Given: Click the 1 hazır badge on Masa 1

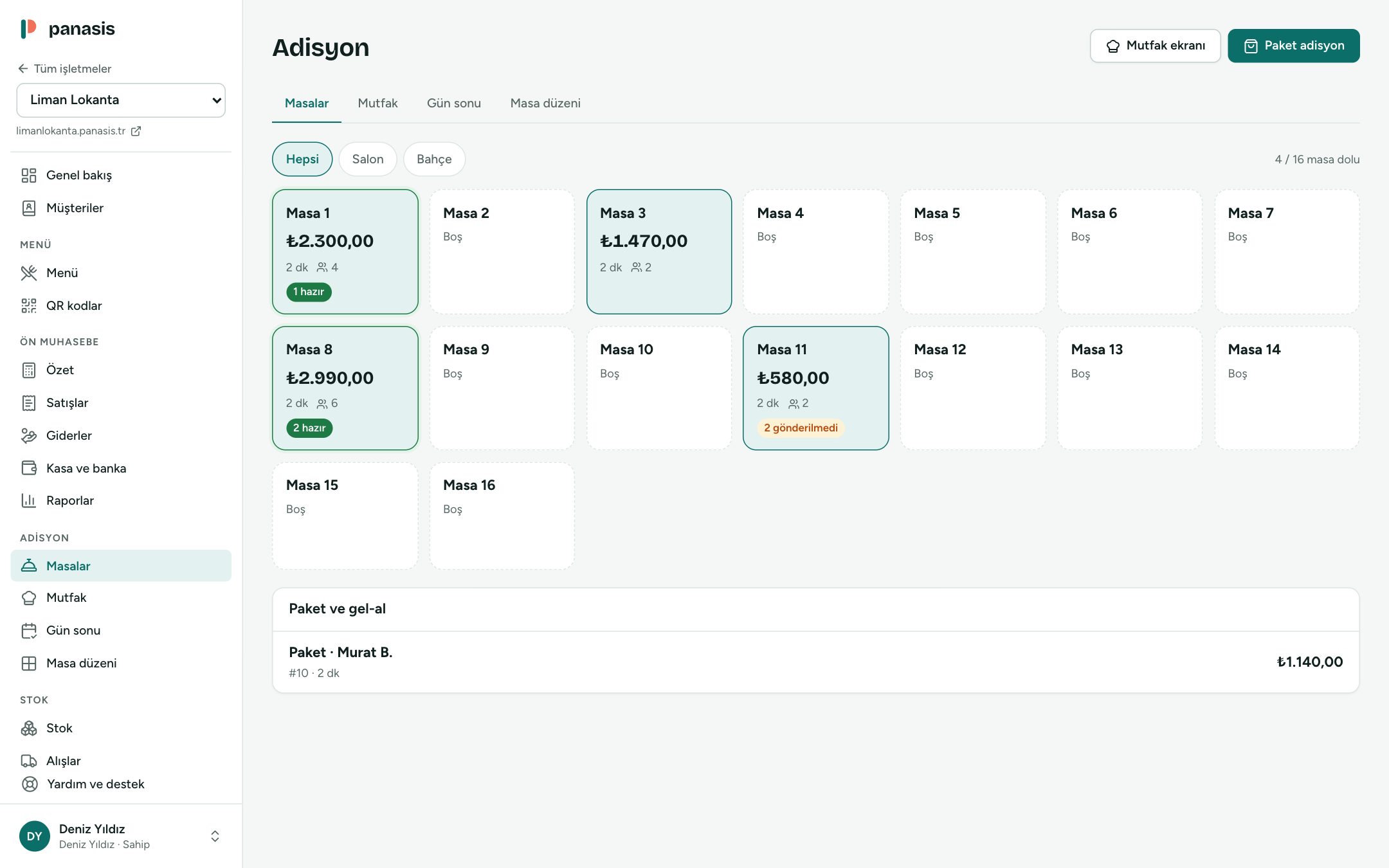Looking at the screenshot, I should [309, 292].
